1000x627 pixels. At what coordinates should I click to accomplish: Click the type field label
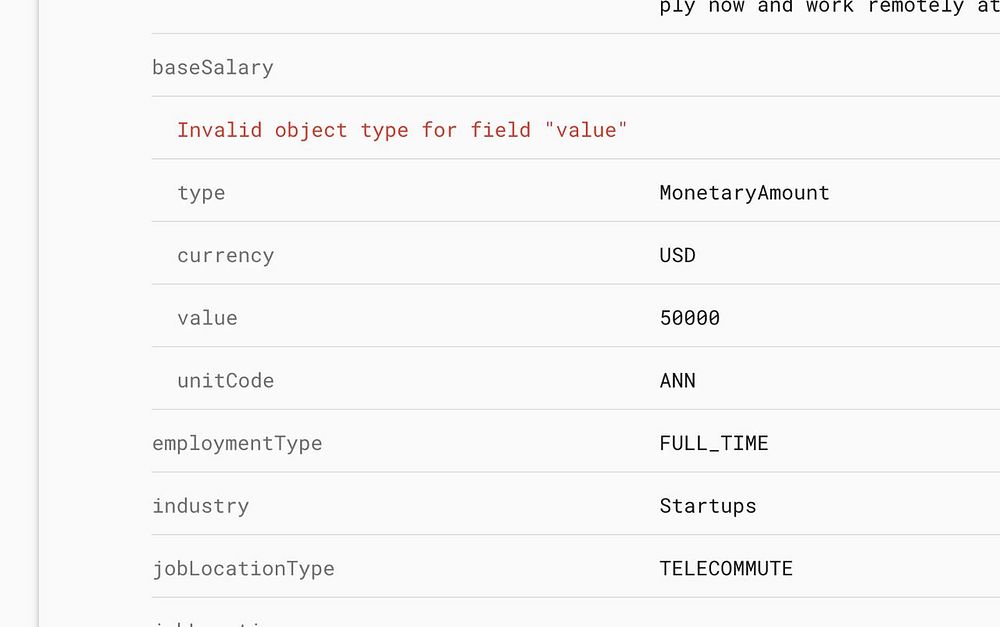click(x=201, y=193)
